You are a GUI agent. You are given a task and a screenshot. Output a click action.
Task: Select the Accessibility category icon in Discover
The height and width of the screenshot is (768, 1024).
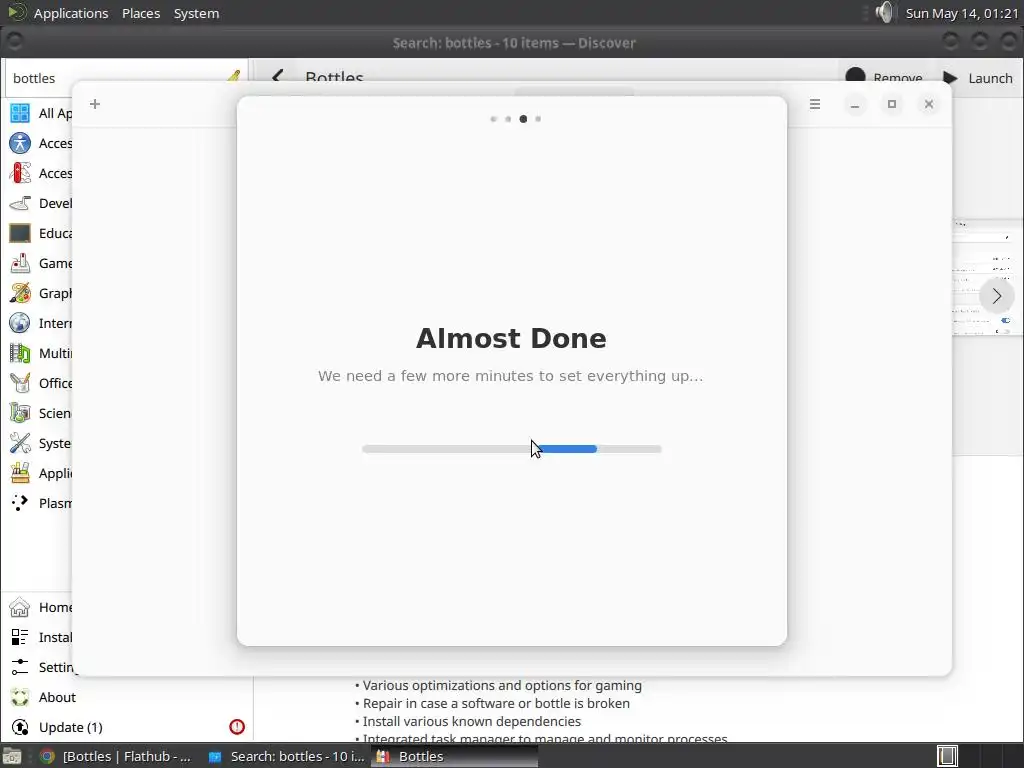tap(20, 143)
